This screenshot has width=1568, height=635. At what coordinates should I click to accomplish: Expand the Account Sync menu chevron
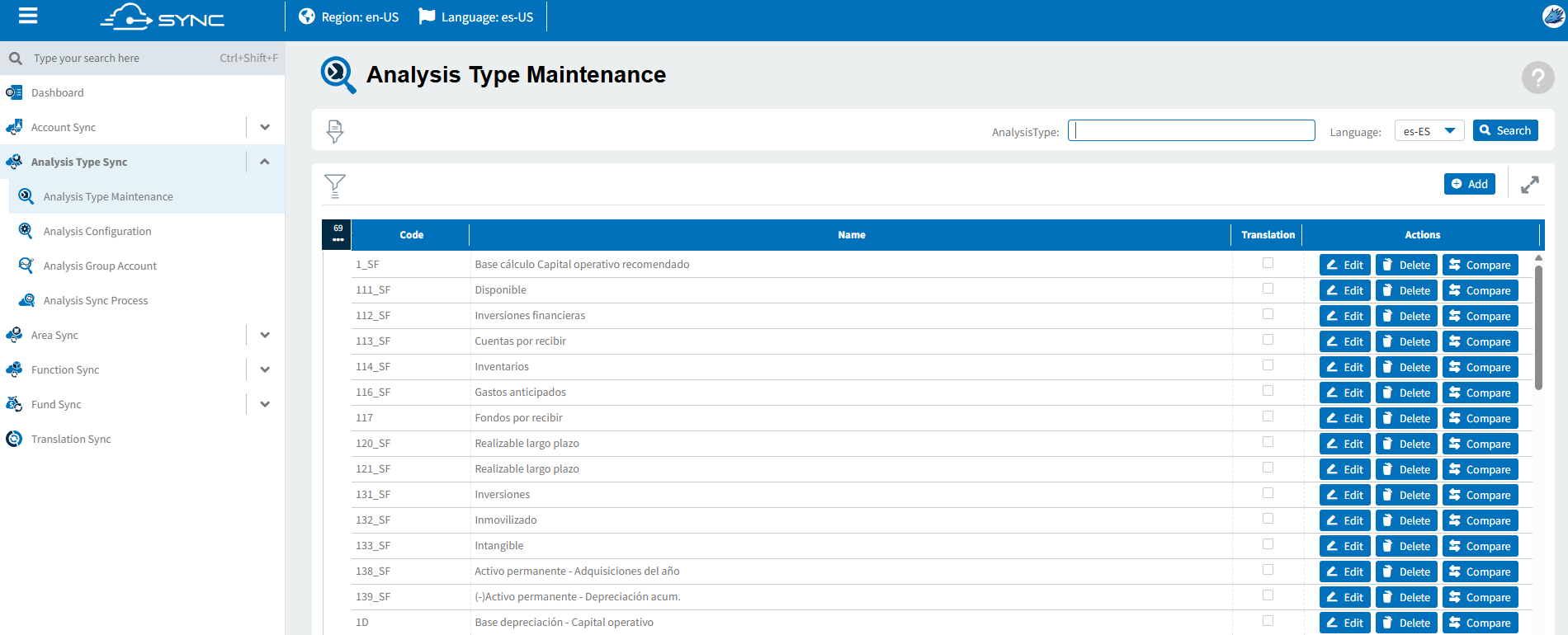265,127
